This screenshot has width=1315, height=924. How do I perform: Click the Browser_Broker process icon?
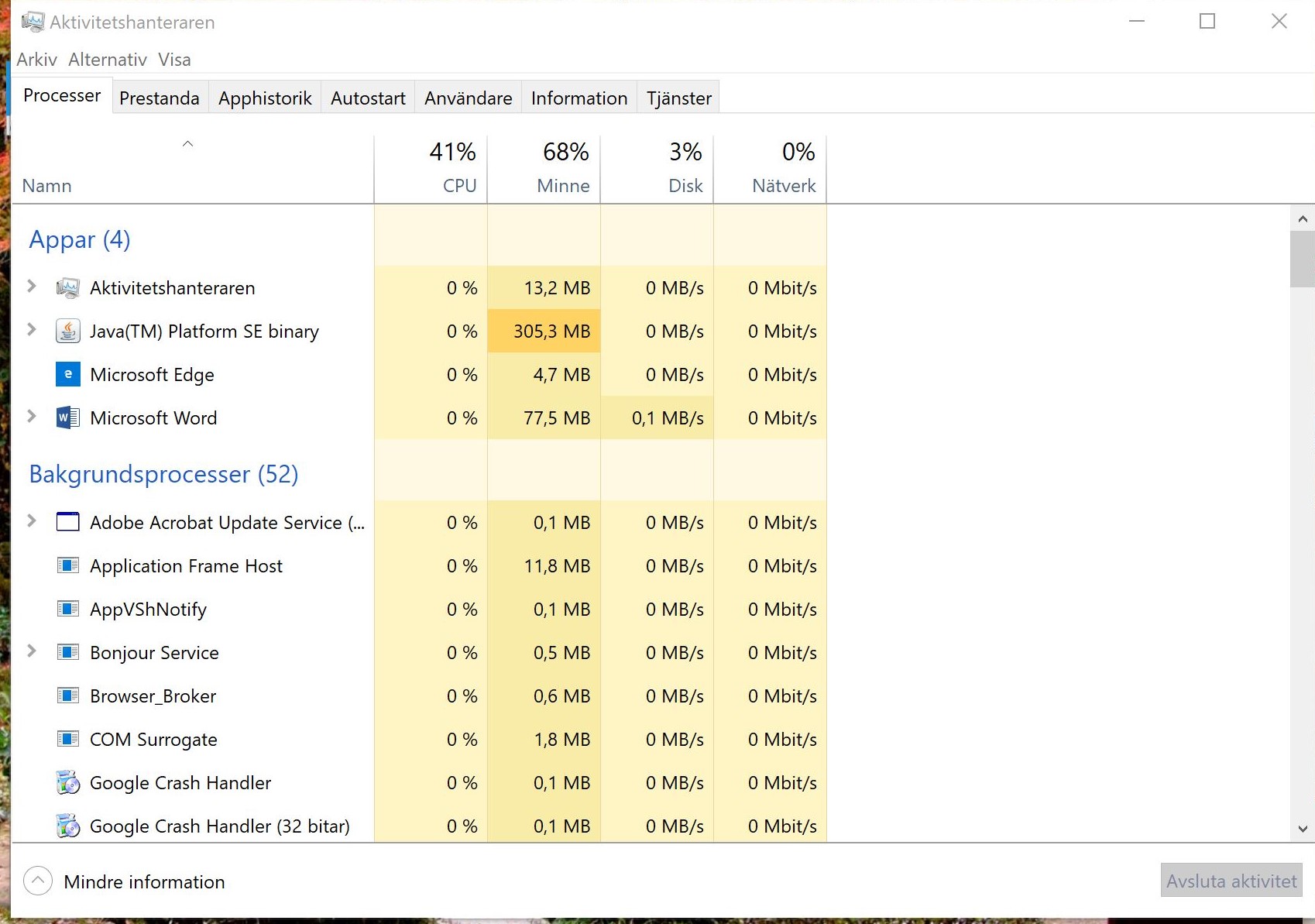click(x=68, y=696)
